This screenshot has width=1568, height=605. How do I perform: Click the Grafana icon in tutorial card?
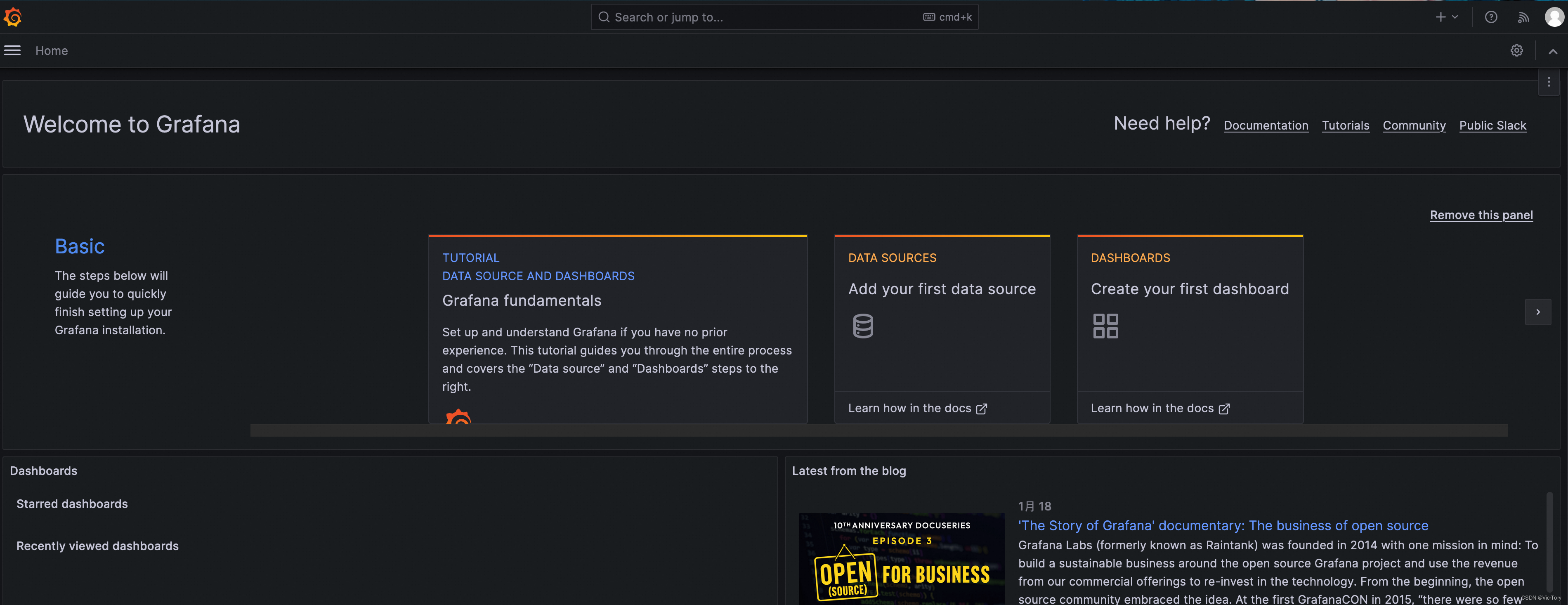click(458, 417)
